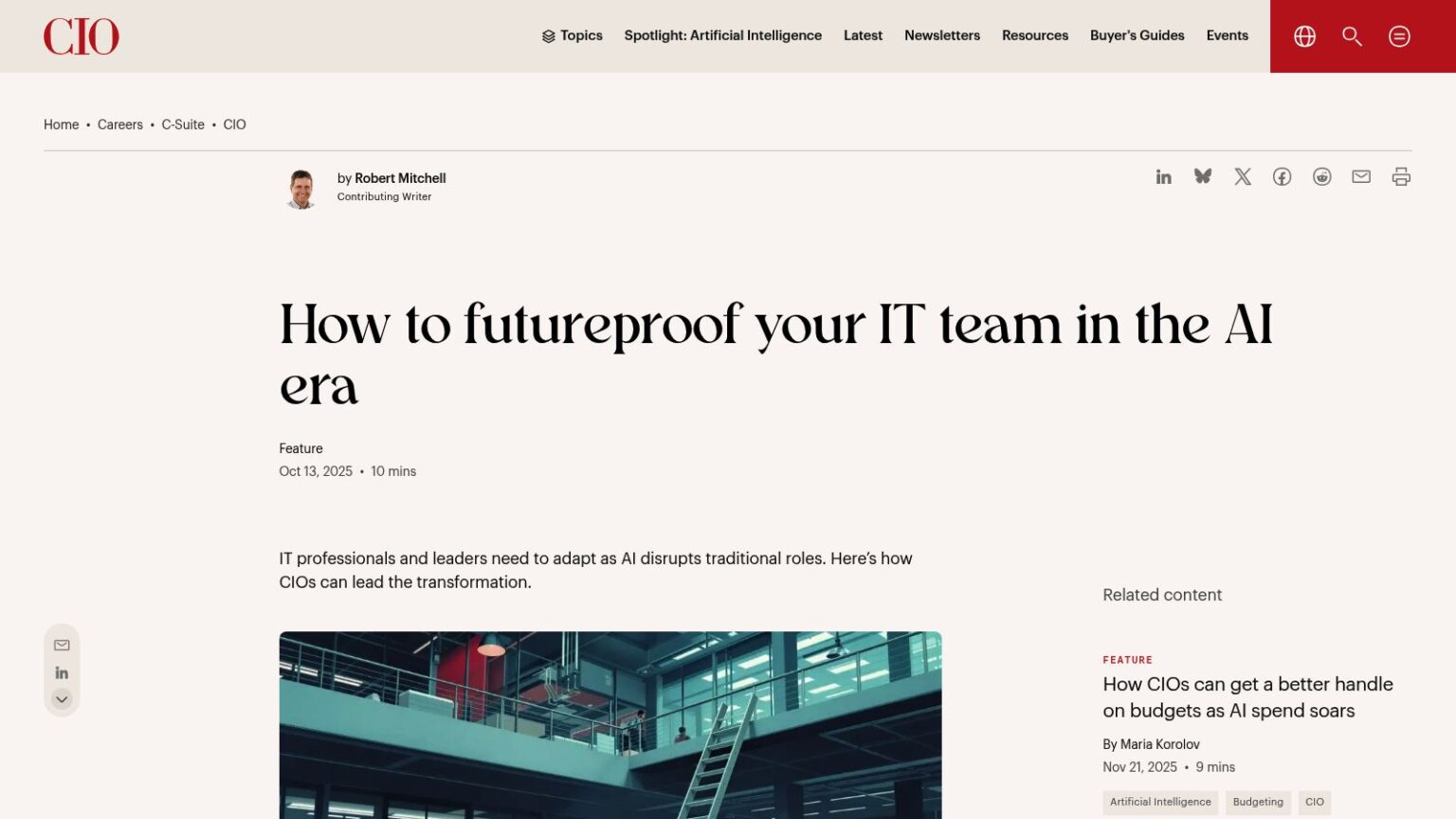The height and width of the screenshot is (819, 1456).
Task: Share article on X
Action: pos(1243,176)
